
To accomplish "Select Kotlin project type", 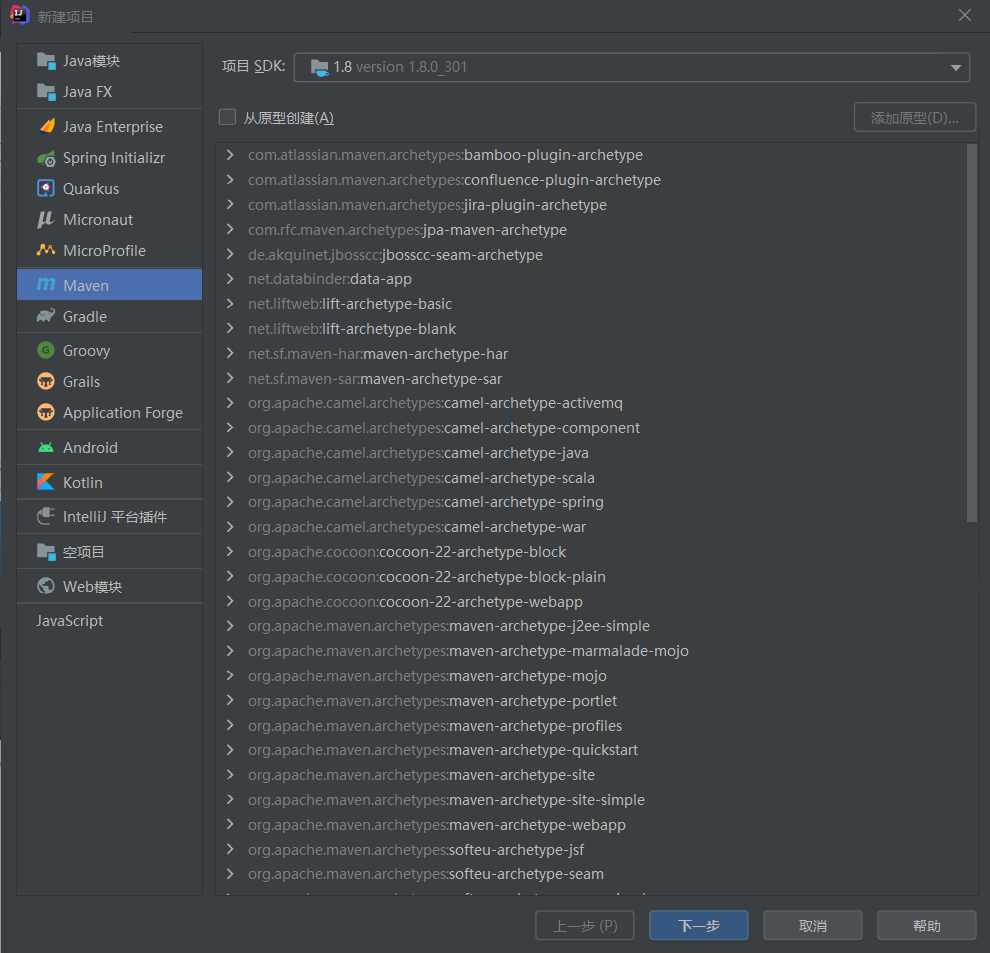I will (110, 482).
